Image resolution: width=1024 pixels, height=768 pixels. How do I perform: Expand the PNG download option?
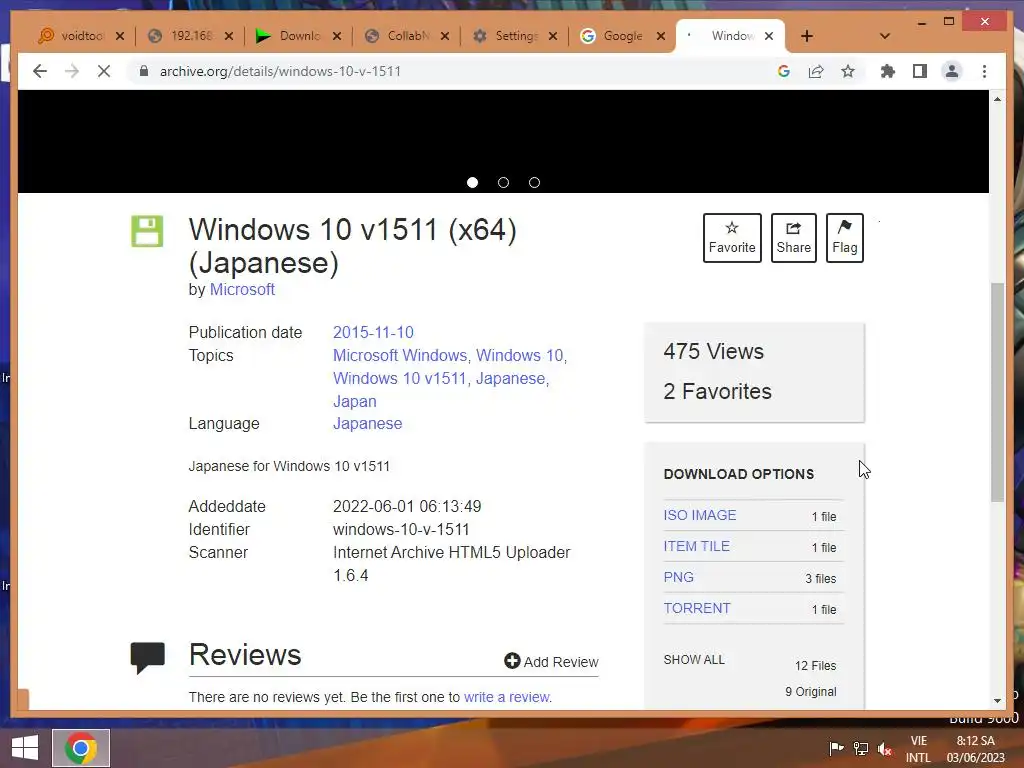pyautogui.click(x=679, y=577)
